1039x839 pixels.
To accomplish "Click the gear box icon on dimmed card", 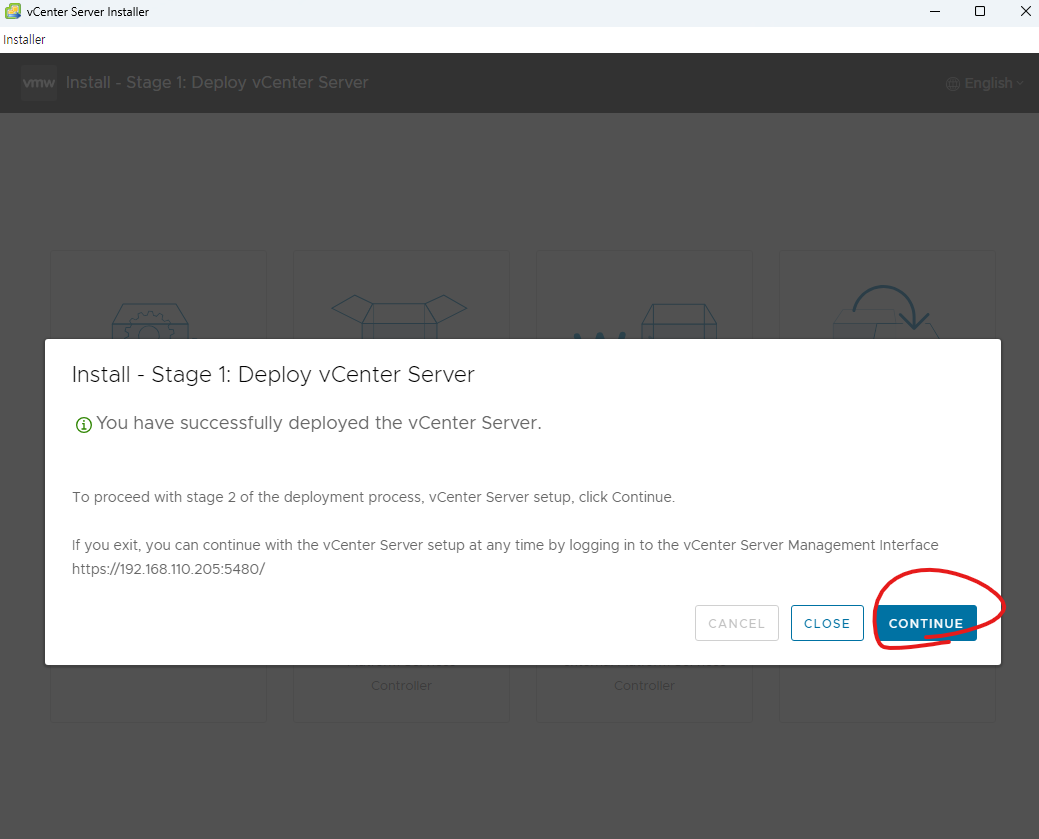I will 150,321.
